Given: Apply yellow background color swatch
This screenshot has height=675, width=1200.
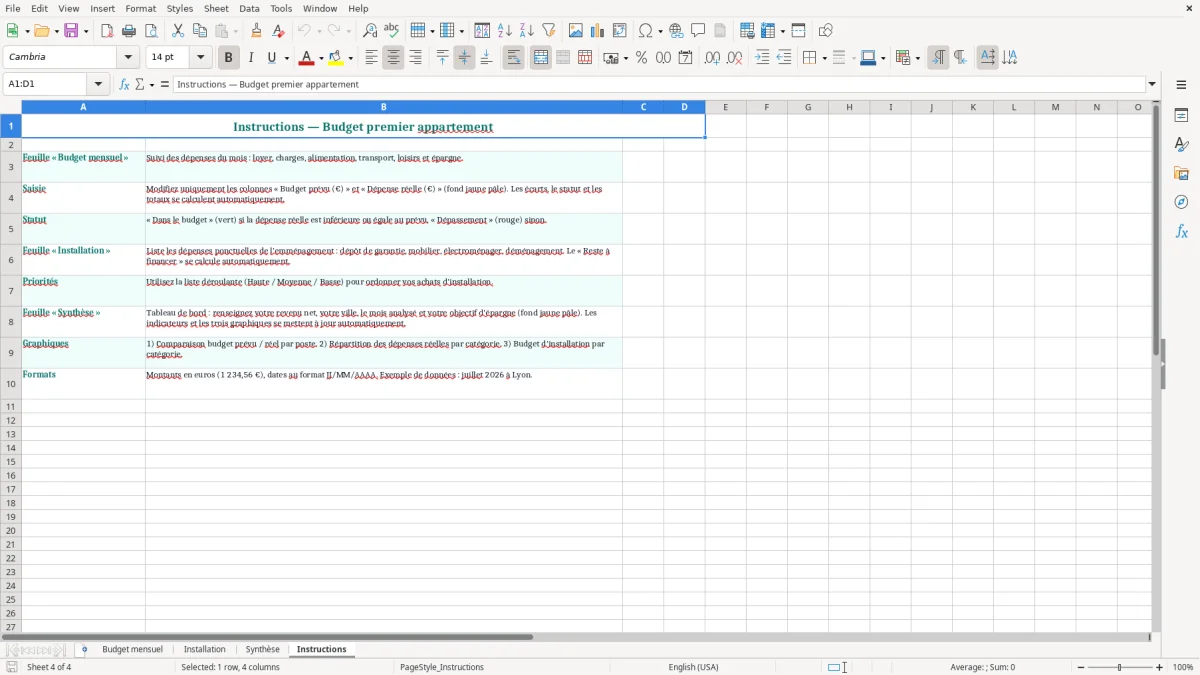Looking at the screenshot, I should [337, 58].
